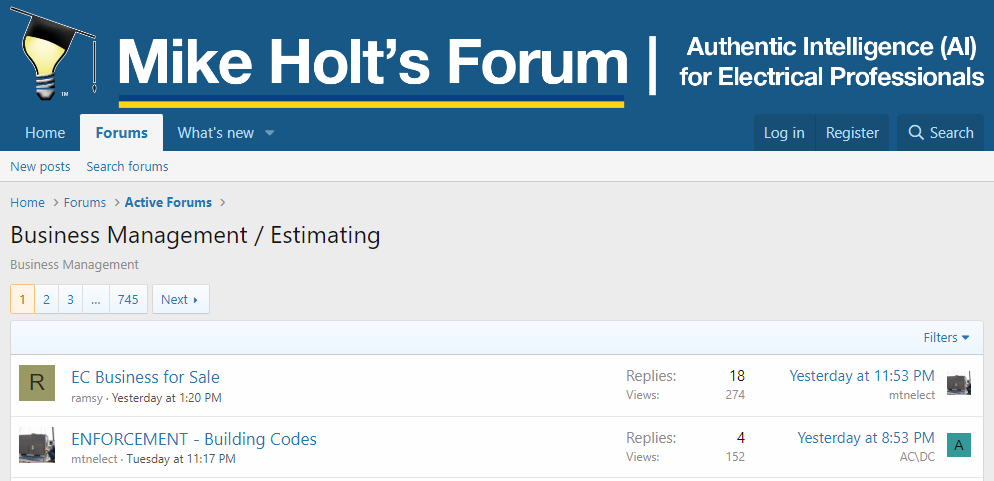Screen dimensions: 994x481
Task: Go to page 2
Action: click(x=46, y=299)
